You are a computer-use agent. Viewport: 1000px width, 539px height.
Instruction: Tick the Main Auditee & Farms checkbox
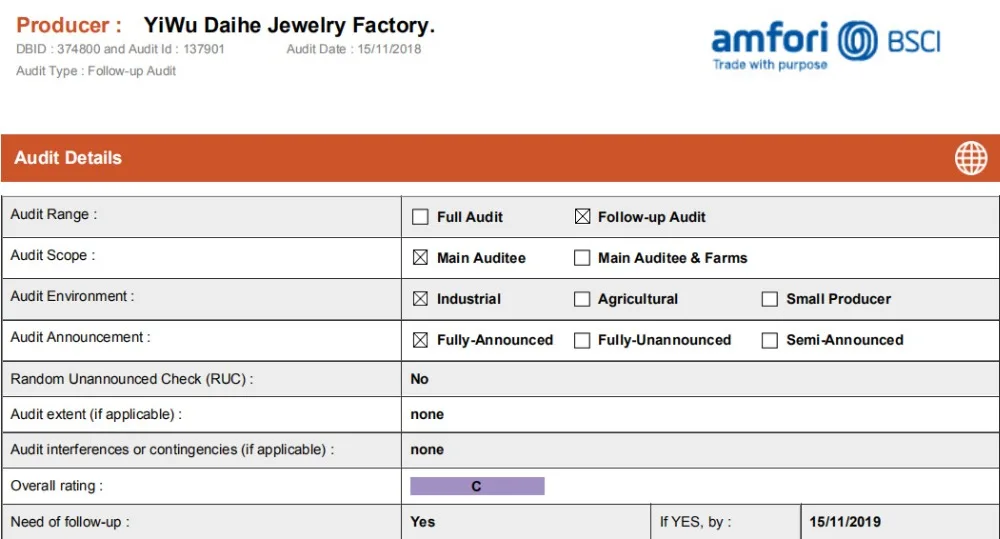click(582, 258)
